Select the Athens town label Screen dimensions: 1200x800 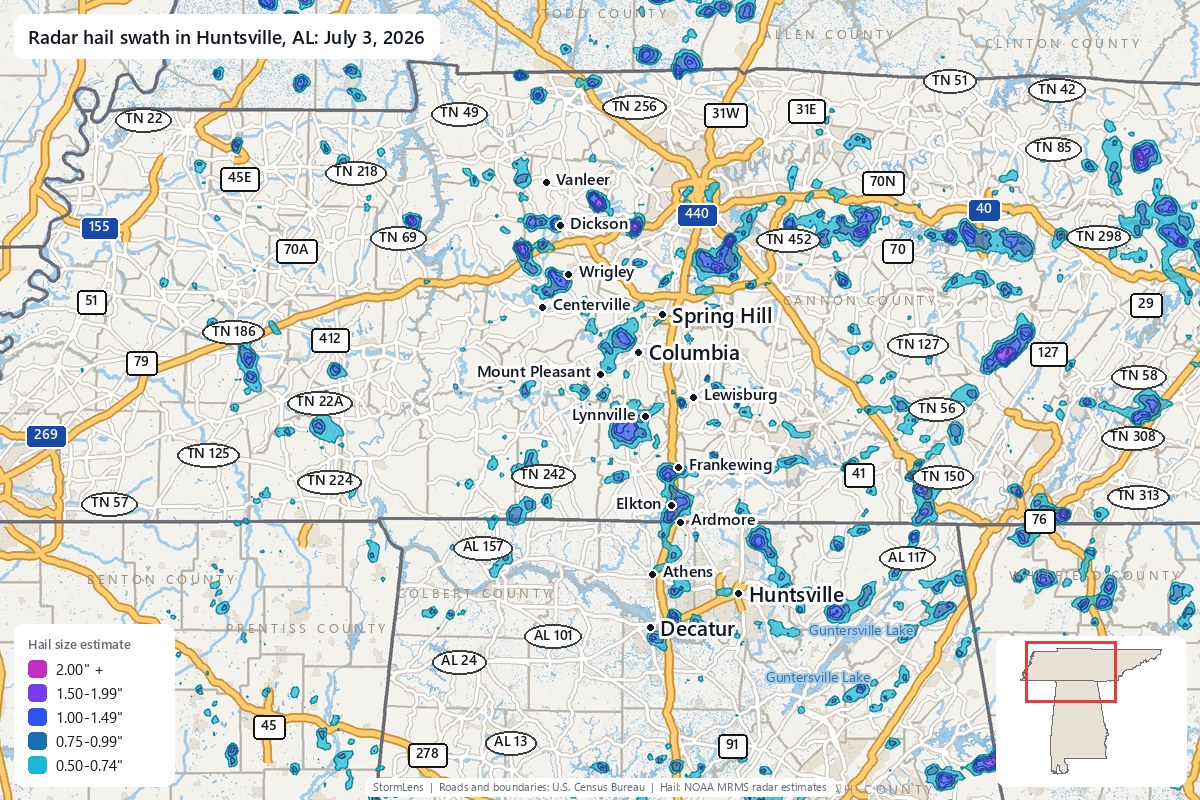click(x=688, y=572)
